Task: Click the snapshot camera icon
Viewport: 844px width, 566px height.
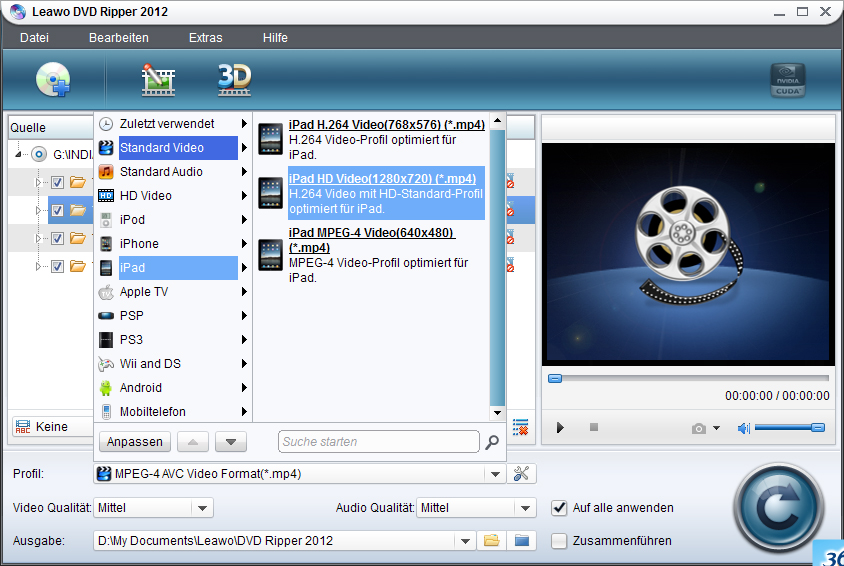Action: (699, 428)
